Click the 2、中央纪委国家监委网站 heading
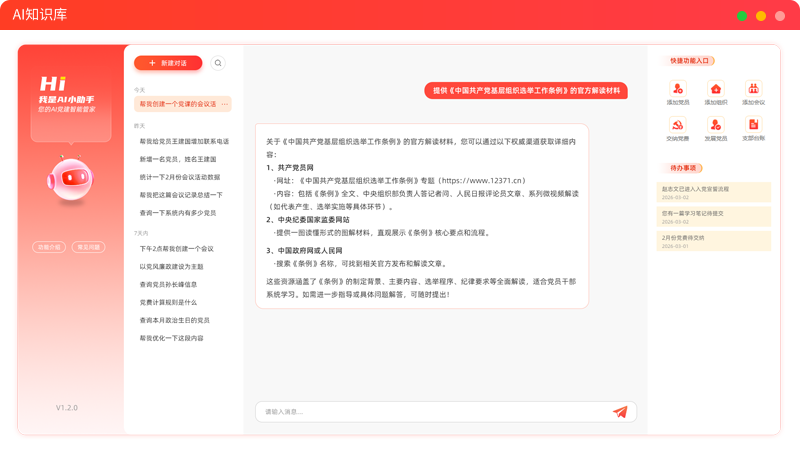This screenshot has height=450, width=800. [x=308, y=220]
